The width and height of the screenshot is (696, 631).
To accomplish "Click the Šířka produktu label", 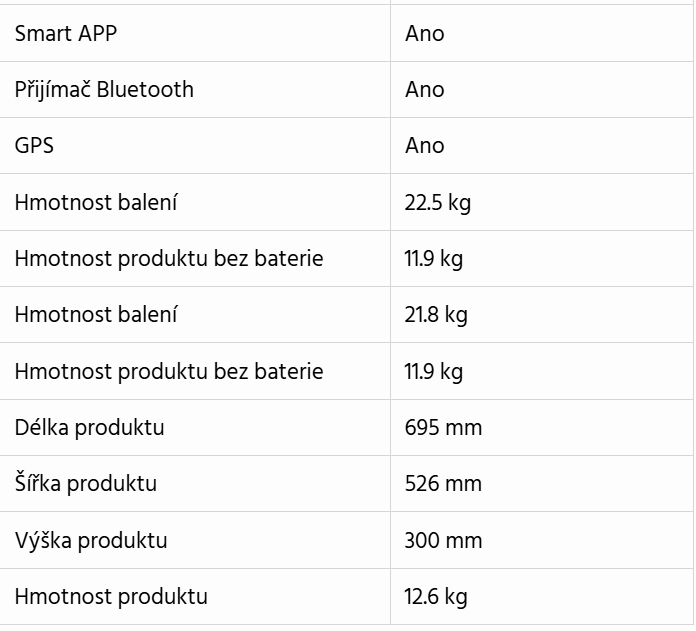I will tap(86, 483).
